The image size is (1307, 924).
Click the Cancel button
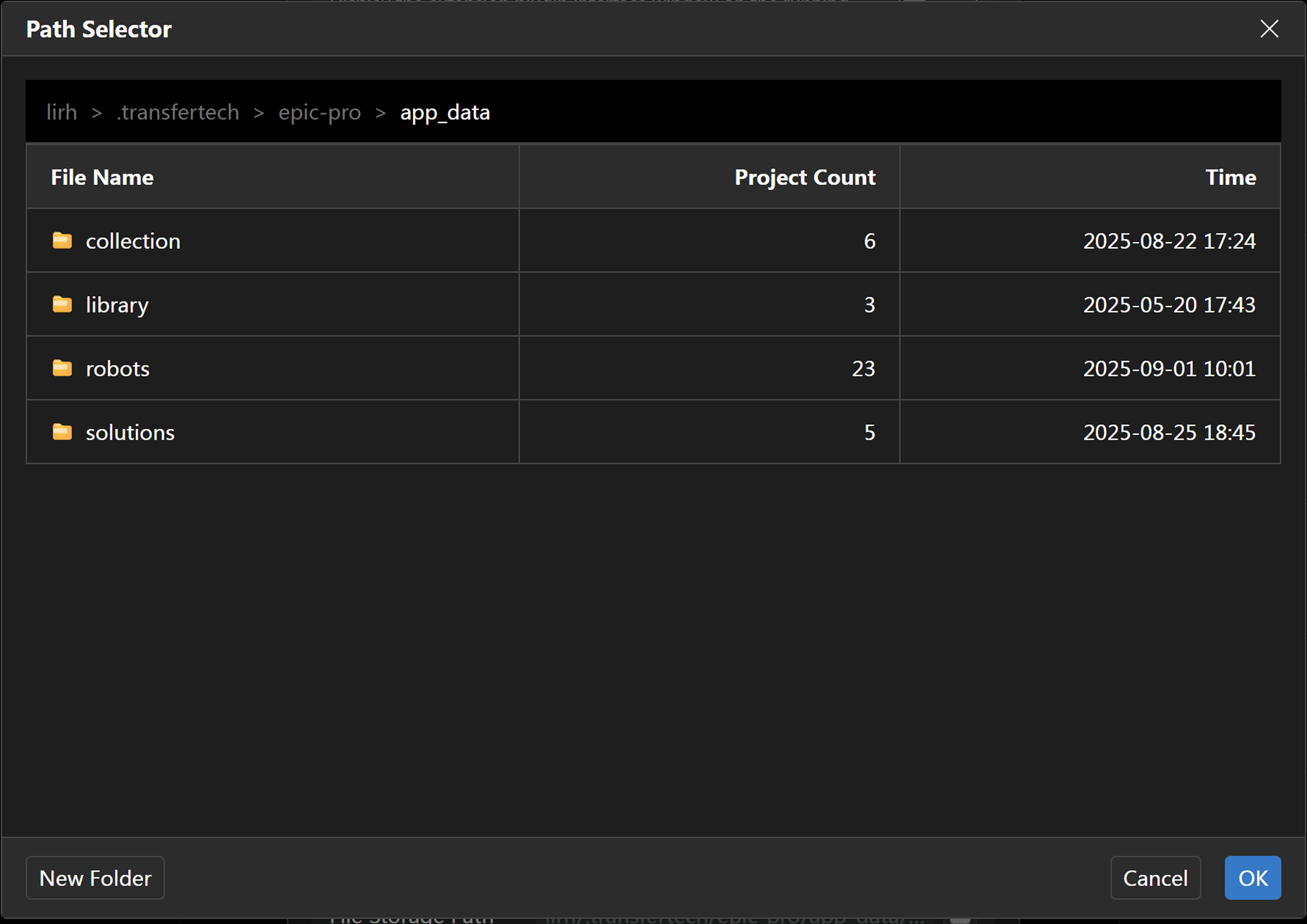1155,878
